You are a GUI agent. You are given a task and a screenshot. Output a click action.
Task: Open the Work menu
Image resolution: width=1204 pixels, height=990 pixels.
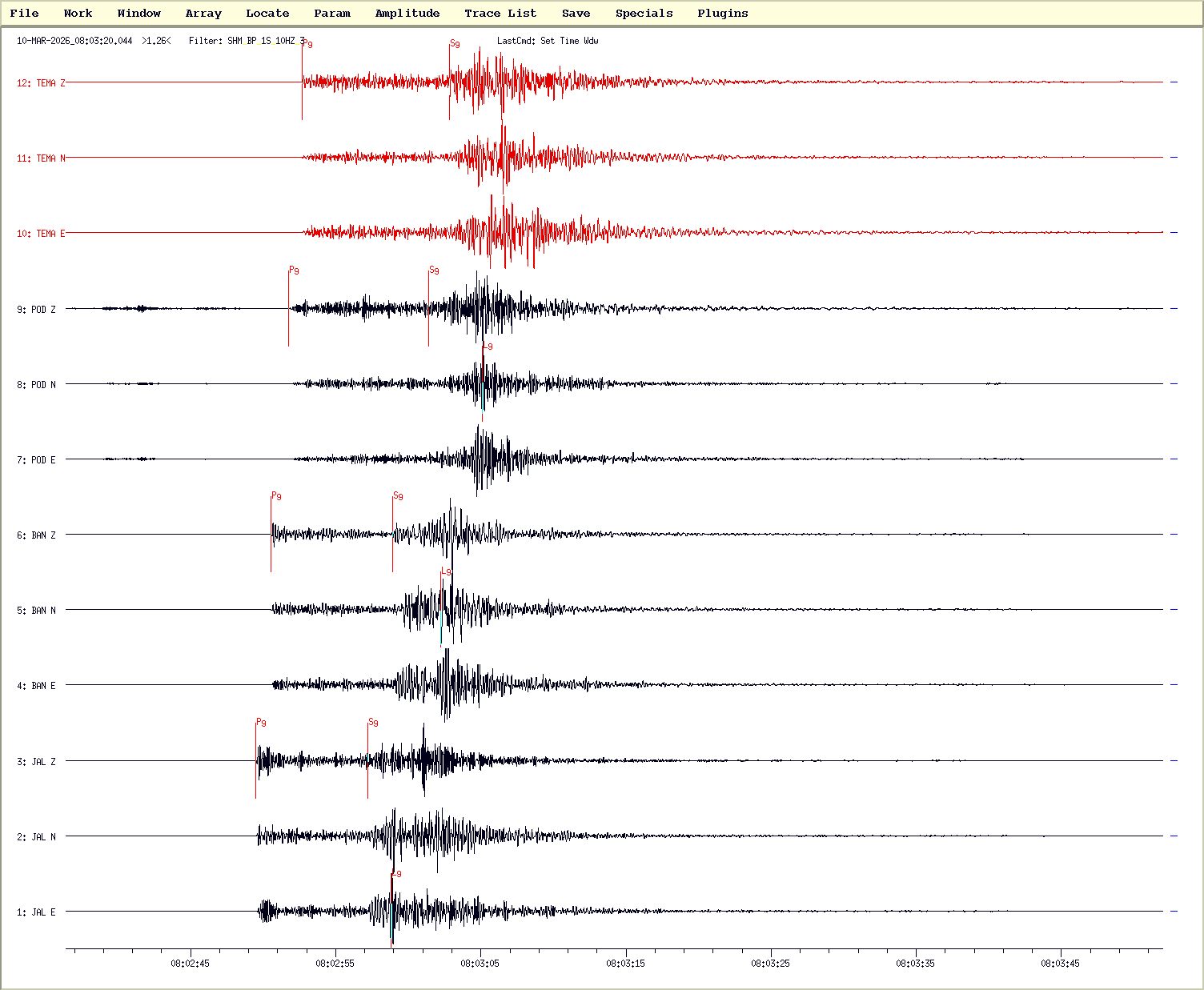pyautogui.click(x=78, y=13)
